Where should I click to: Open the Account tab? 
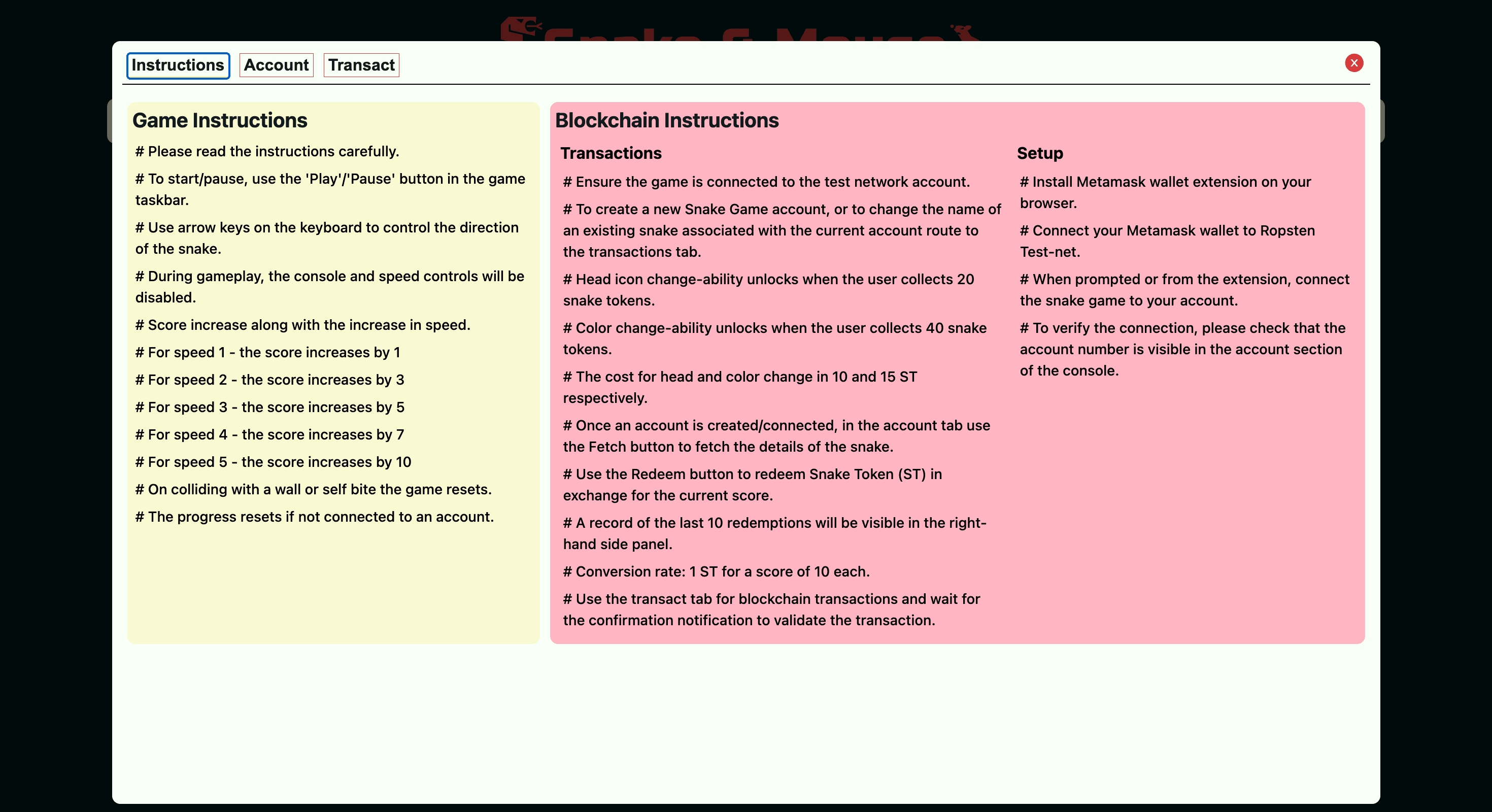coord(276,65)
